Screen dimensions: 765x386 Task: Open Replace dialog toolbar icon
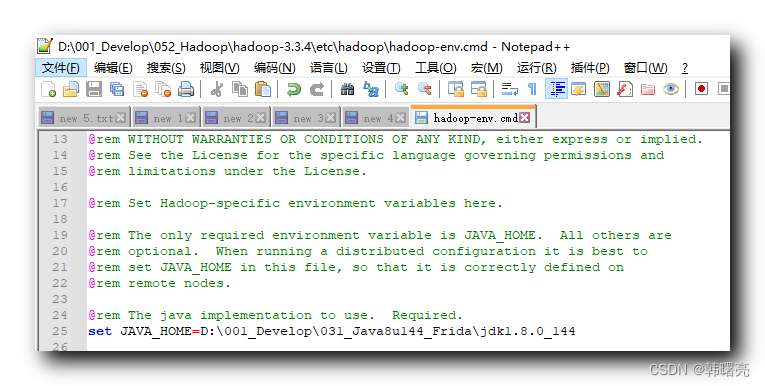click(371, 89)
